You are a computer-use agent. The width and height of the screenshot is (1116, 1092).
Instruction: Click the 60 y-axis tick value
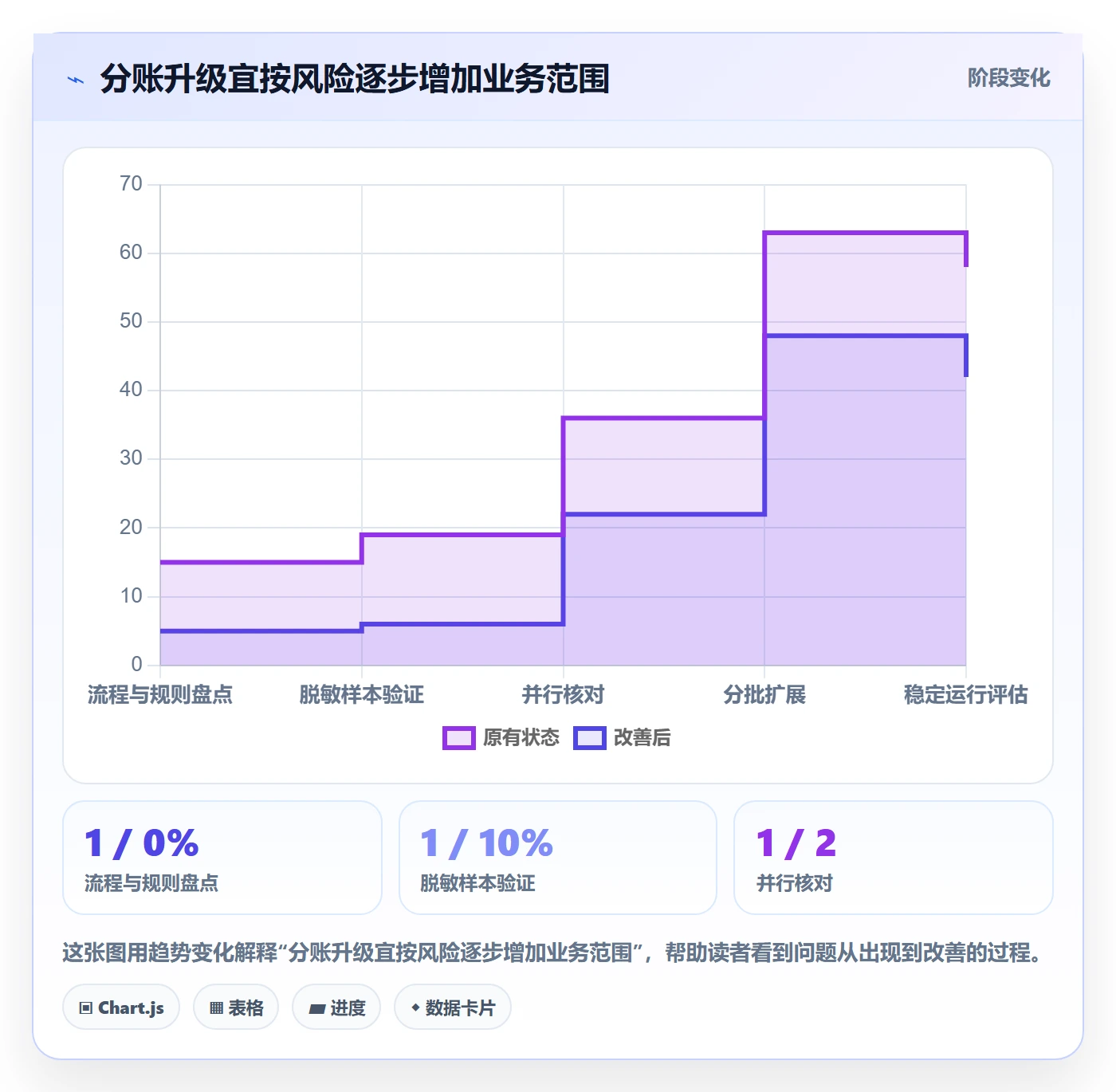[131, 253]
